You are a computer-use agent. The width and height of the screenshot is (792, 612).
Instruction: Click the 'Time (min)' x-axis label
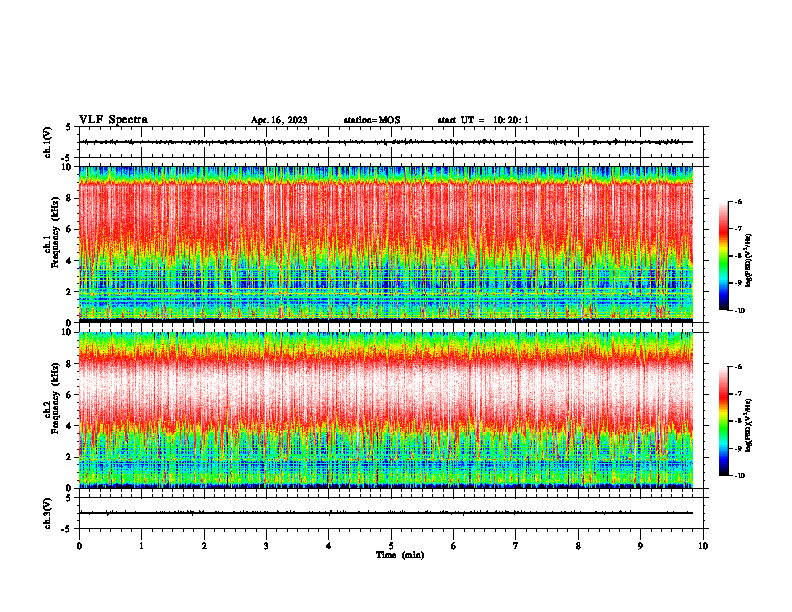coord(400,555)
